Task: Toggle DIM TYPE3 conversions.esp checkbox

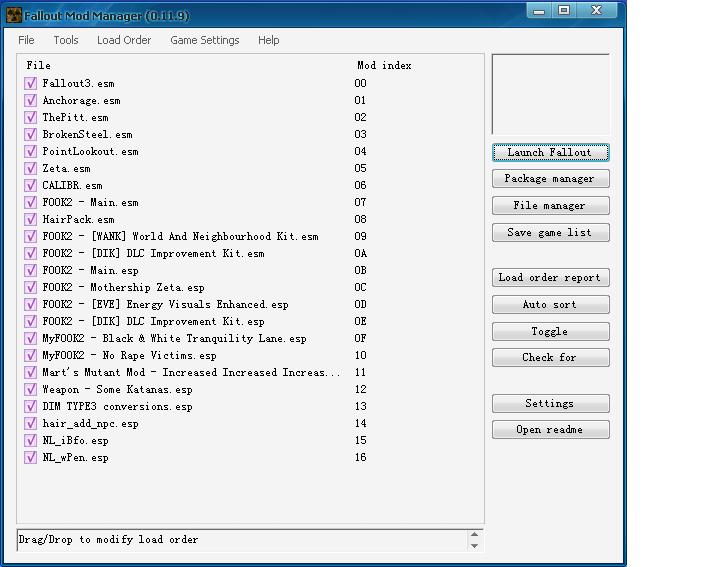Action: pyautogui.click(x=30, y=406)
